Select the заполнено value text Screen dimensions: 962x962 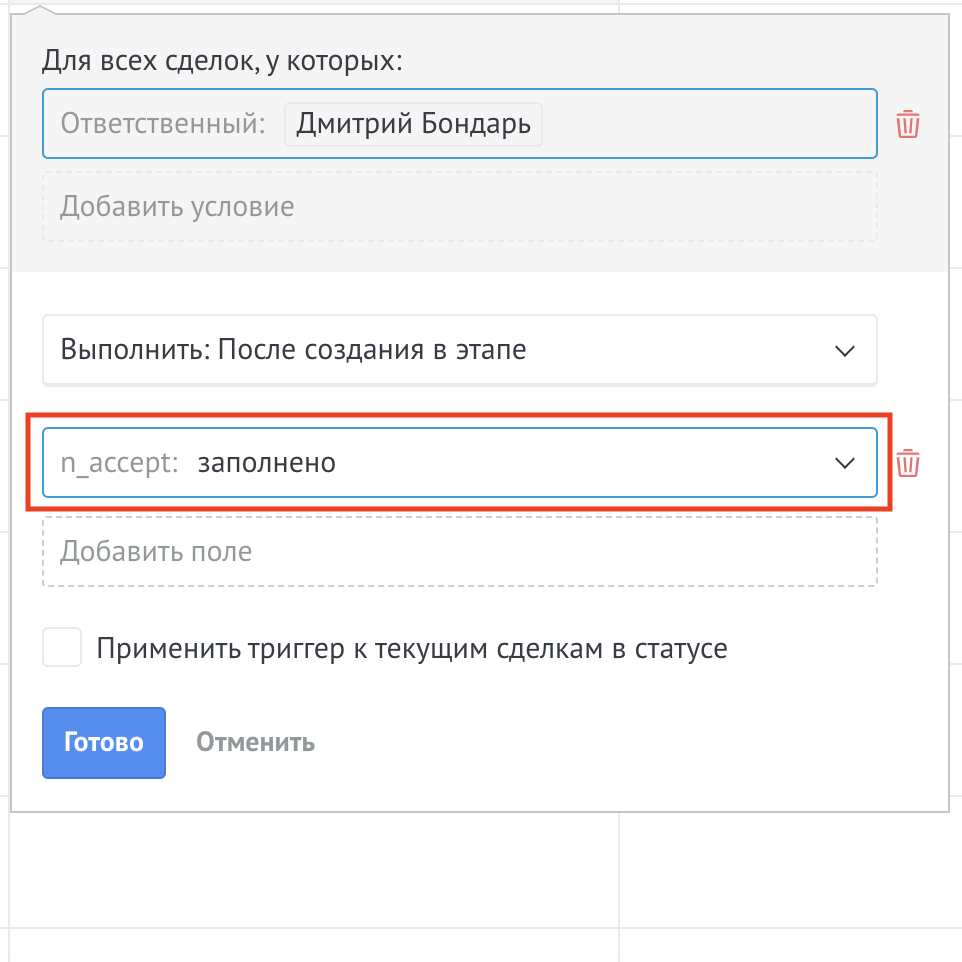(267, 463)
